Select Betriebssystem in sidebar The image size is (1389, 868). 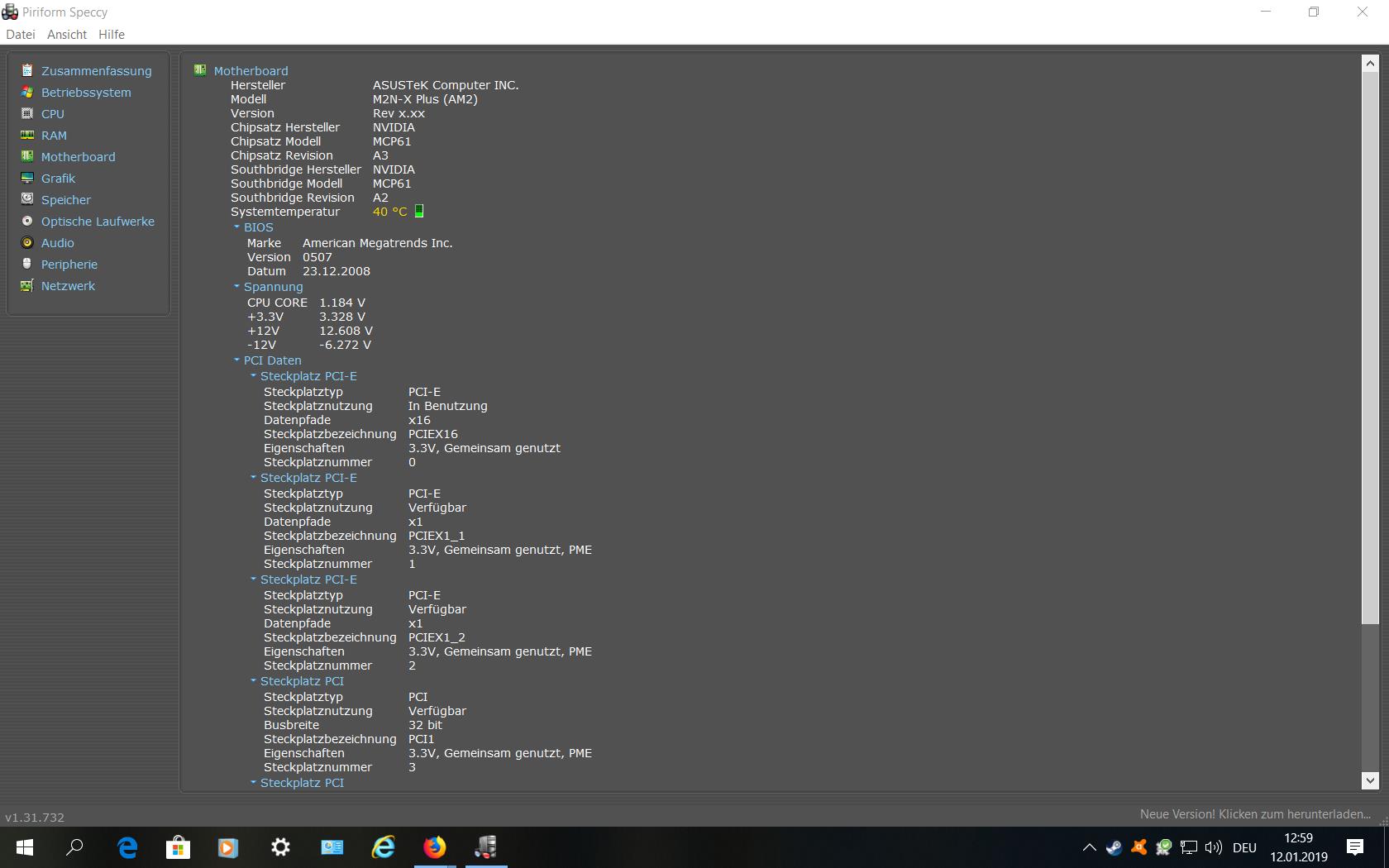point(86,93)
